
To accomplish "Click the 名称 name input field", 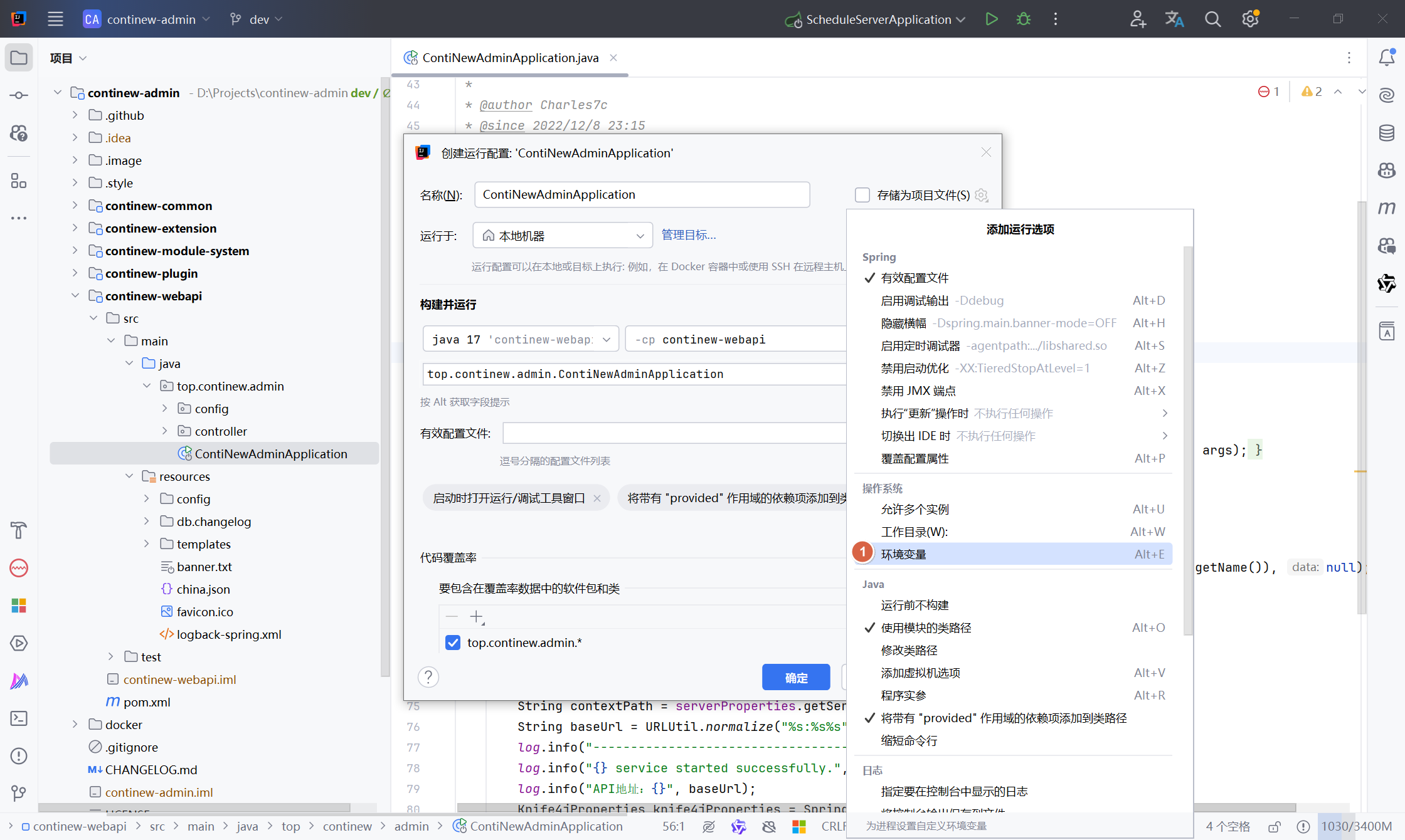I will point(642,195).
